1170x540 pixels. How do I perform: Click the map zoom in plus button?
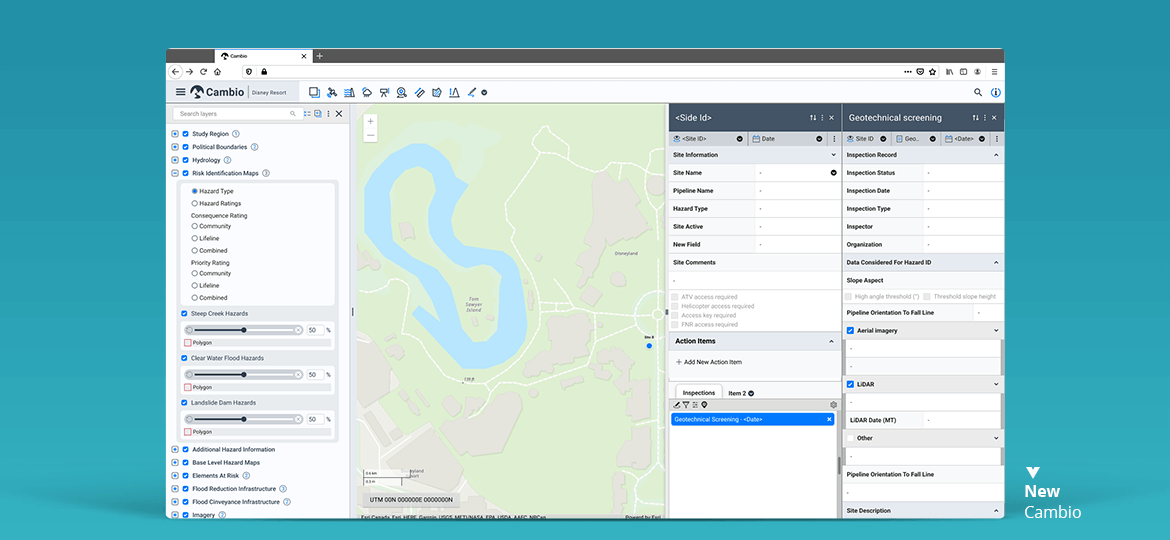pyautogui.click(x=371, y=121)
